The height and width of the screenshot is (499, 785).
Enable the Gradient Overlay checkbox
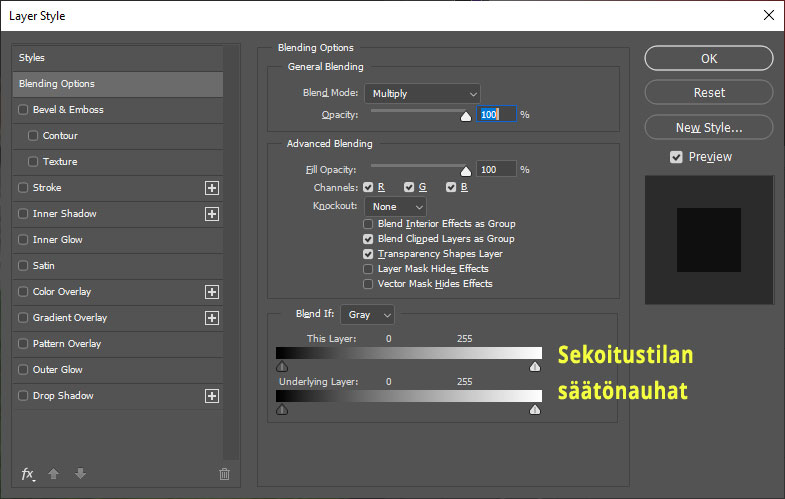(x=23, y=318)
